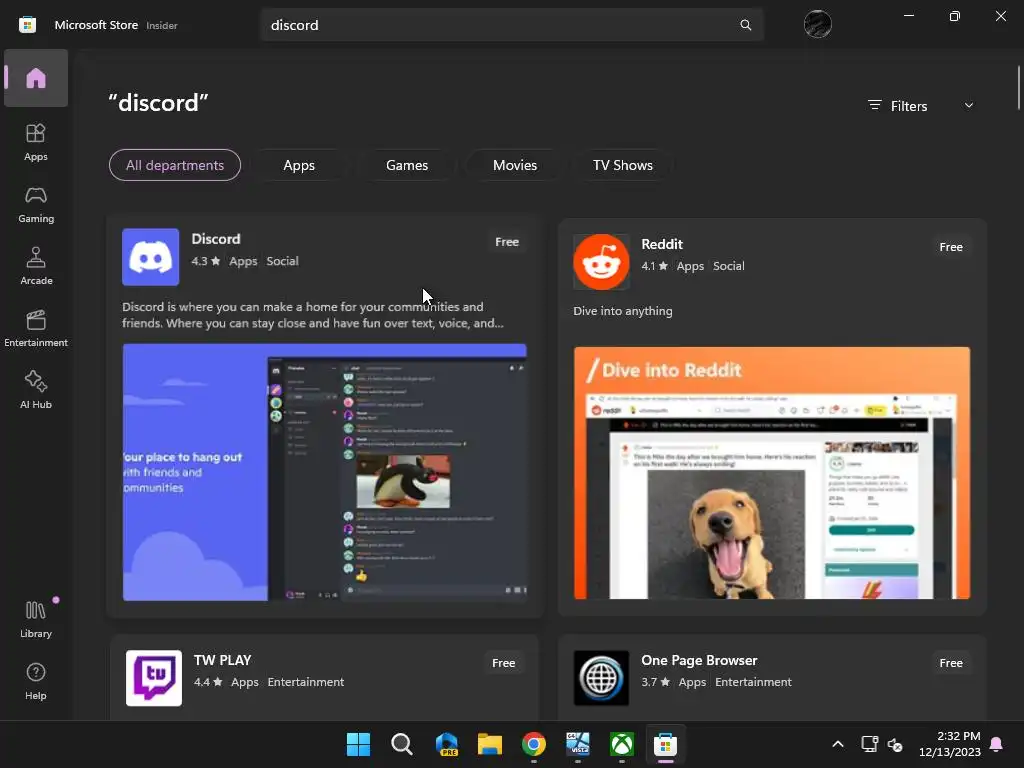Screen dimensions: 1024x768
Task: Open the Library in sidebar
Action: pos(36,619)
